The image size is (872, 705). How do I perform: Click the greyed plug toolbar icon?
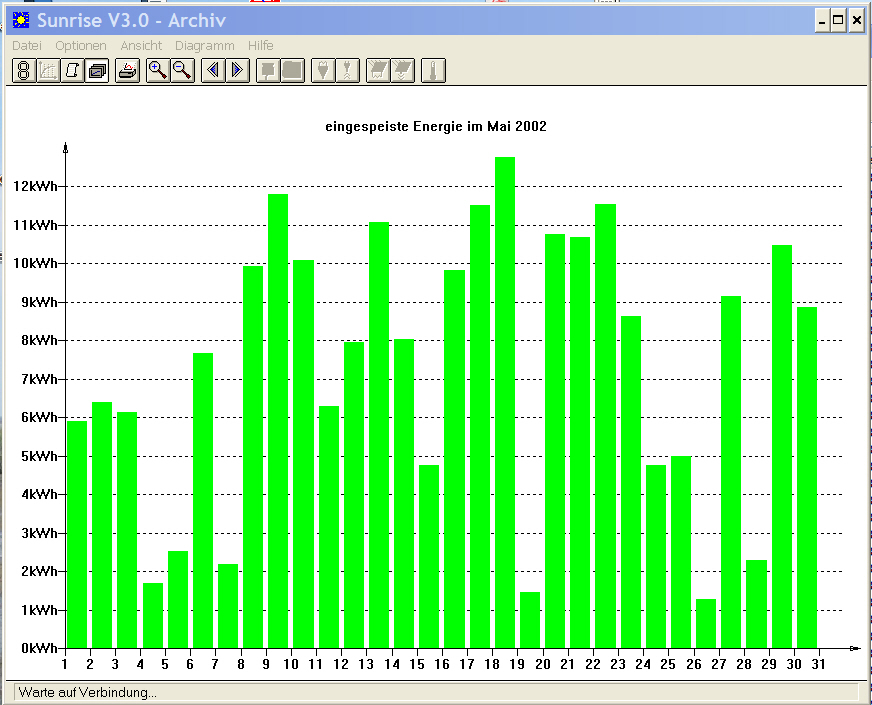[x=323, y=71]
